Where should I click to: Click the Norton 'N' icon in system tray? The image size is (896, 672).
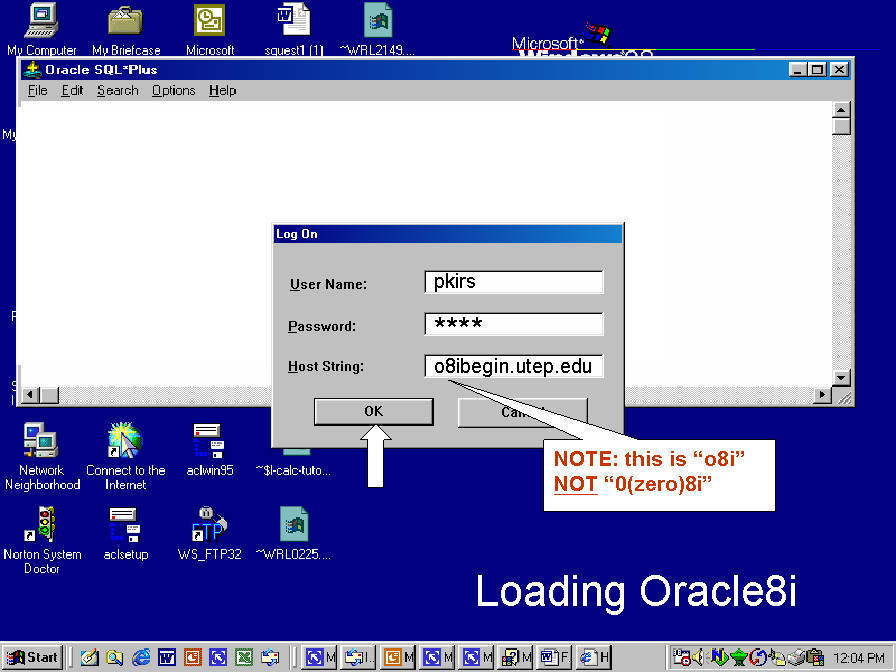click(718, 657)
